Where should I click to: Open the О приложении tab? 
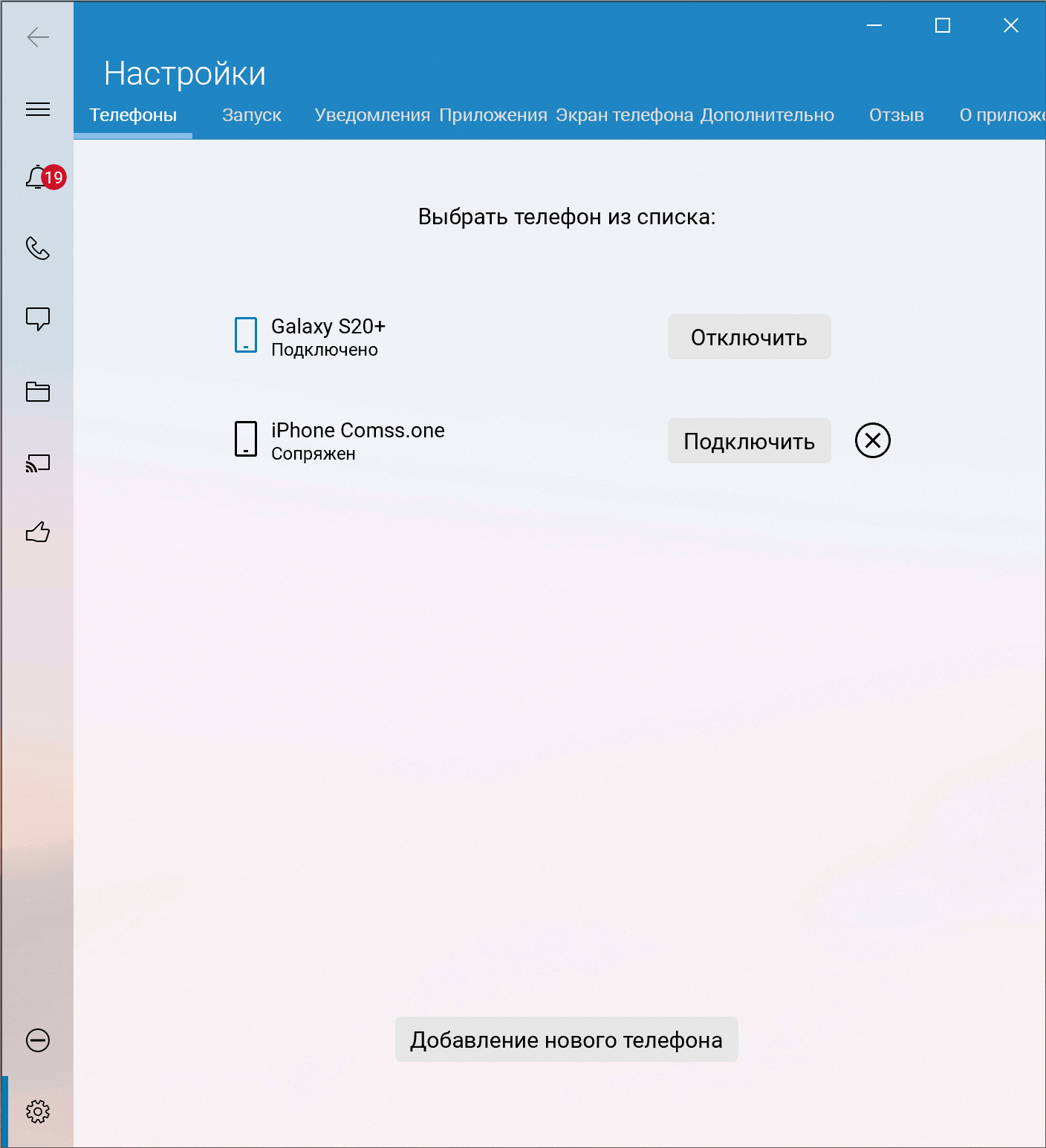pos(1002,115)
